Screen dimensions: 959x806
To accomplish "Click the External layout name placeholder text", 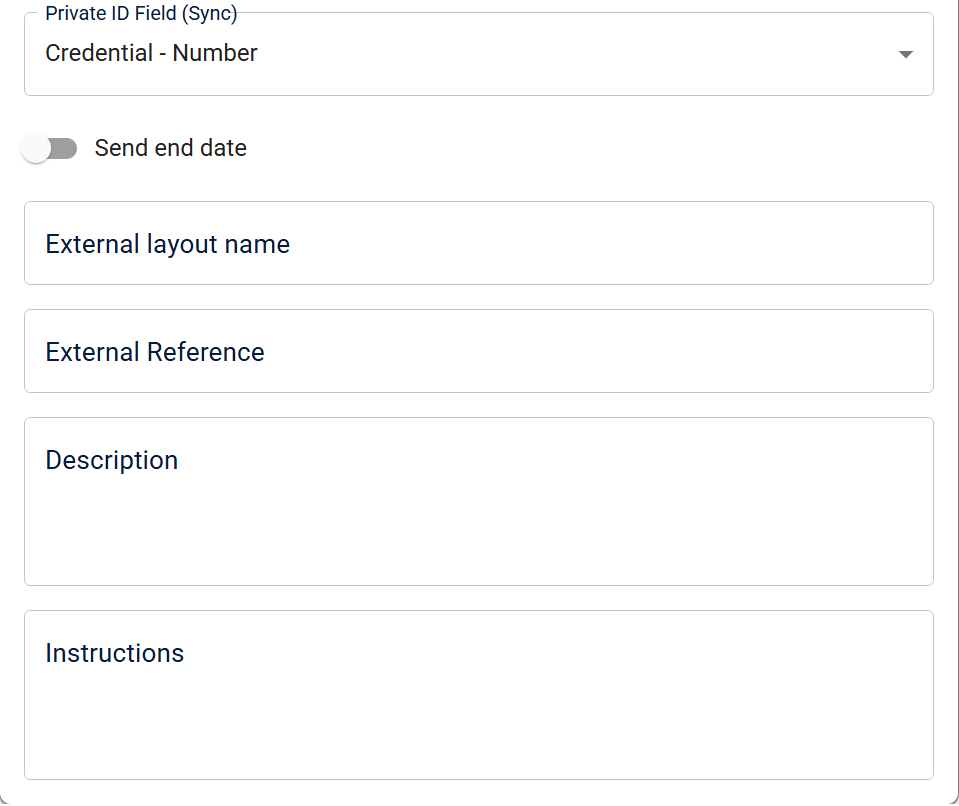I will 167,243.
